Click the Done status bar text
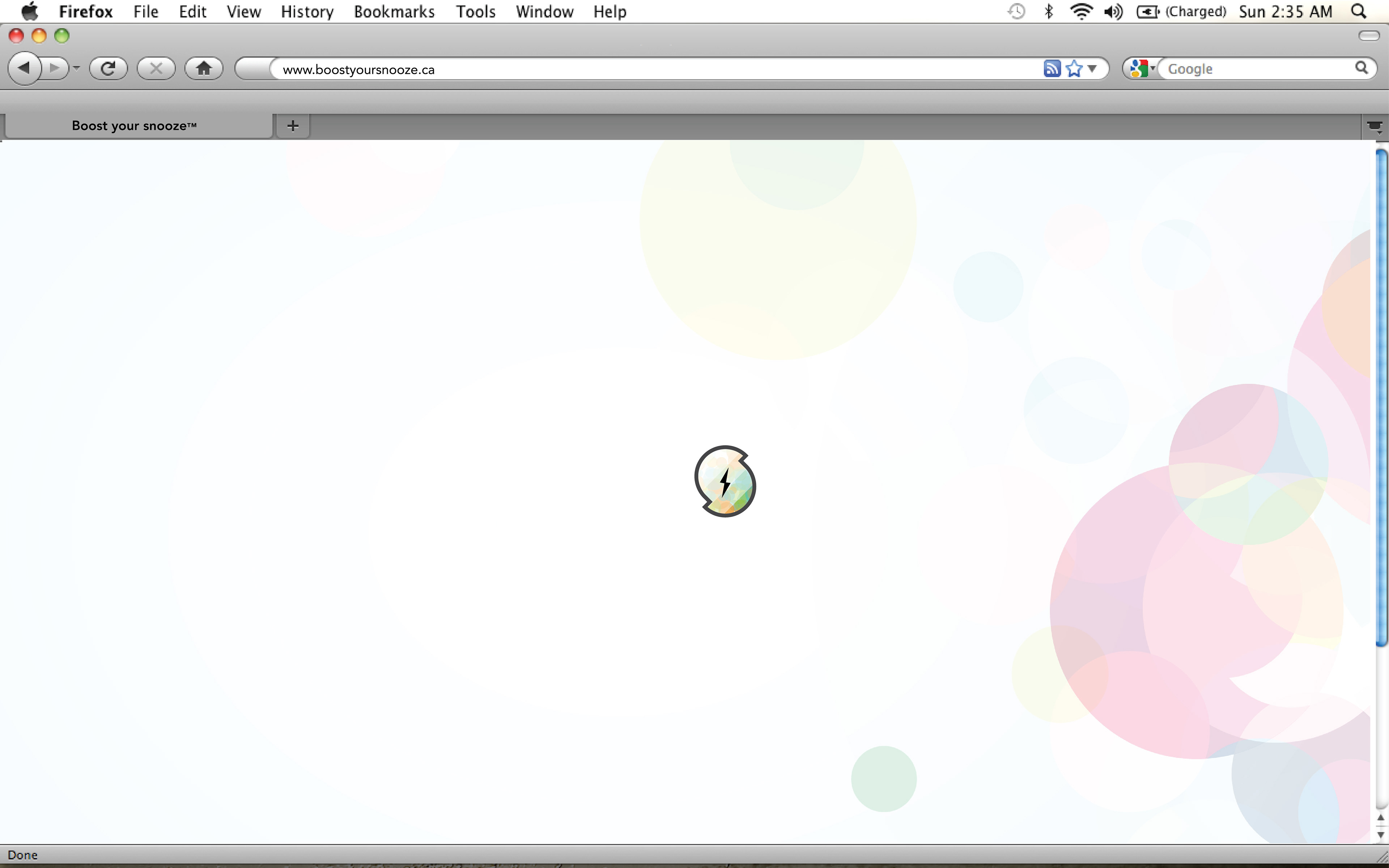The width and height of the screenshot is (1389, 868). (22, 855)
